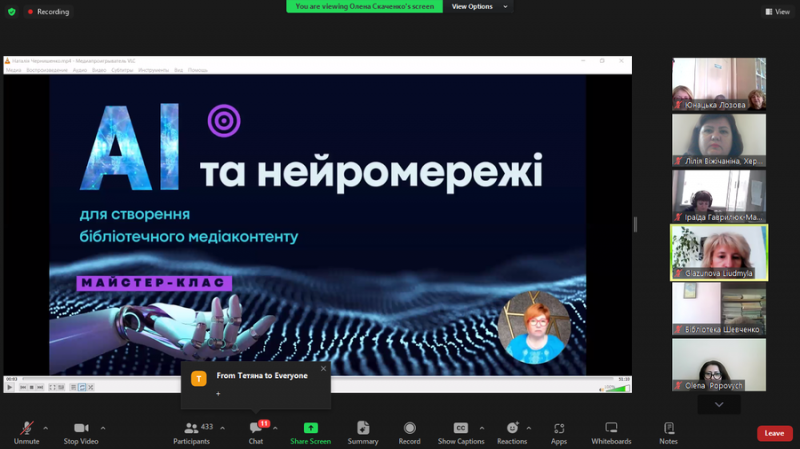Image resolution: width=800 pixels, height=449 pixels.
Task: Click the VLC play button
Action: [x=10, y=387]
